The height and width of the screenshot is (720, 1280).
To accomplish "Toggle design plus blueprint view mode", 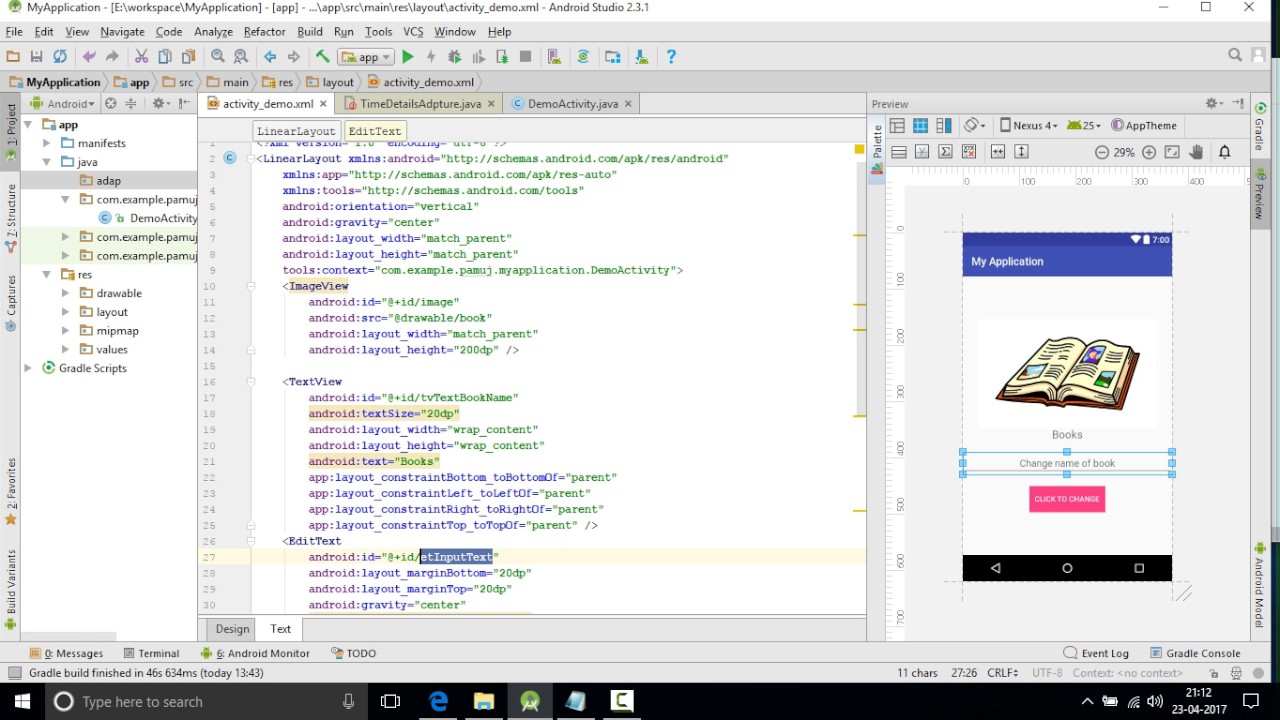I will coord(943,125).
